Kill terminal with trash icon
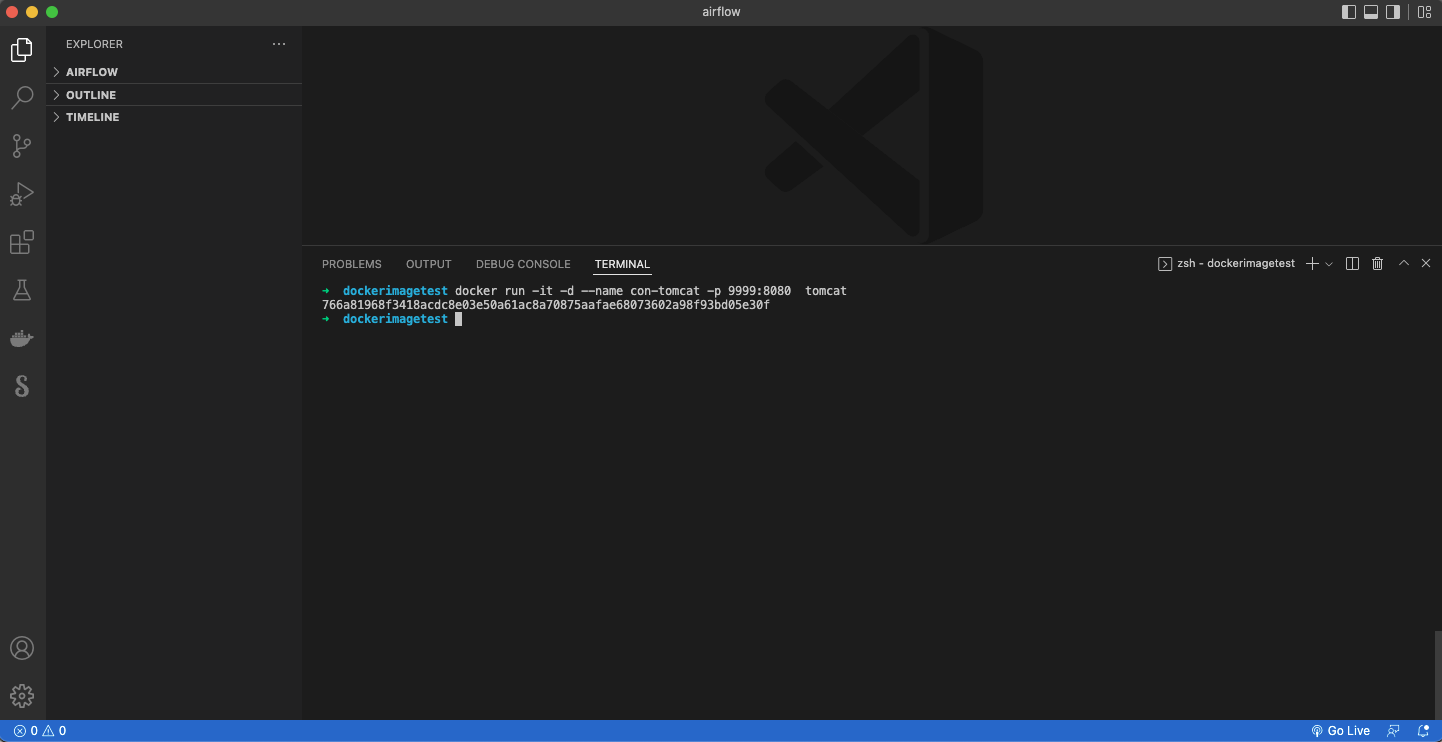Image resolution: width=1442 pixels, height=742 pixels. point(1377,264)
